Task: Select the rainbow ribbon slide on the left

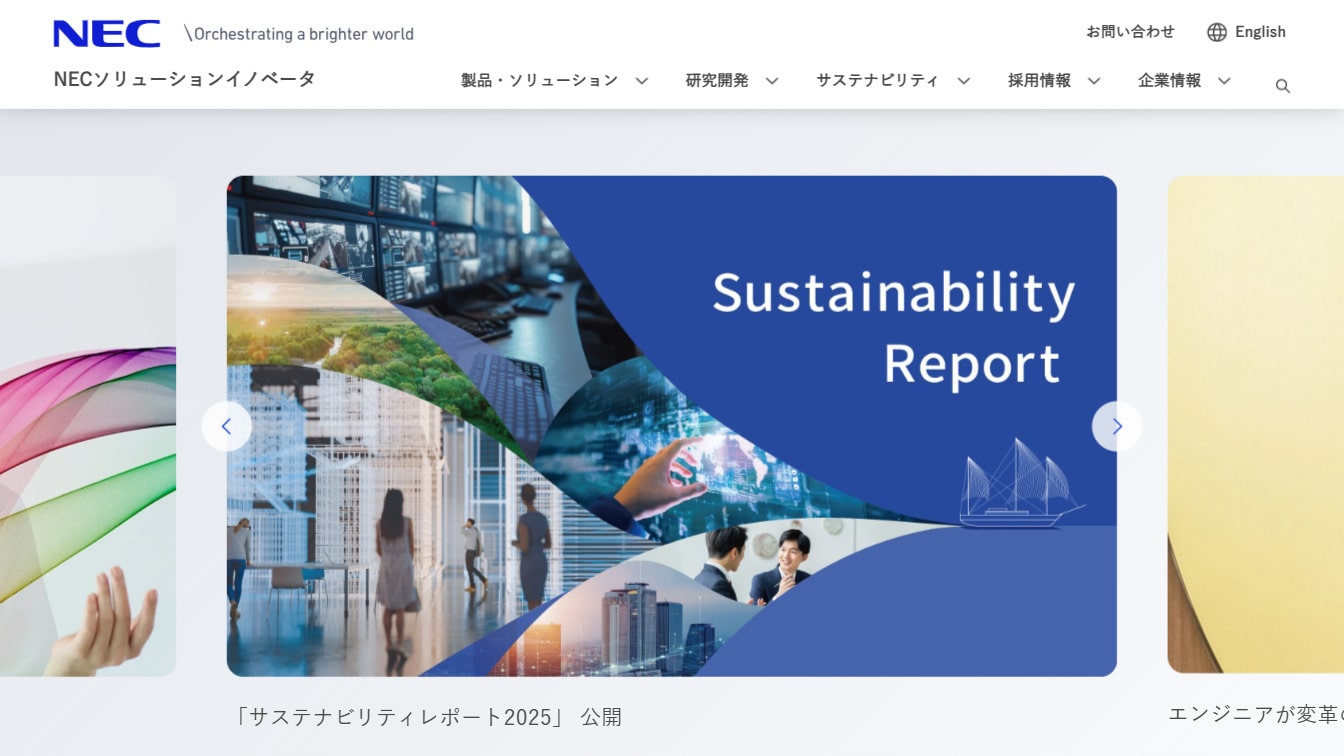Action: [87, 426]
